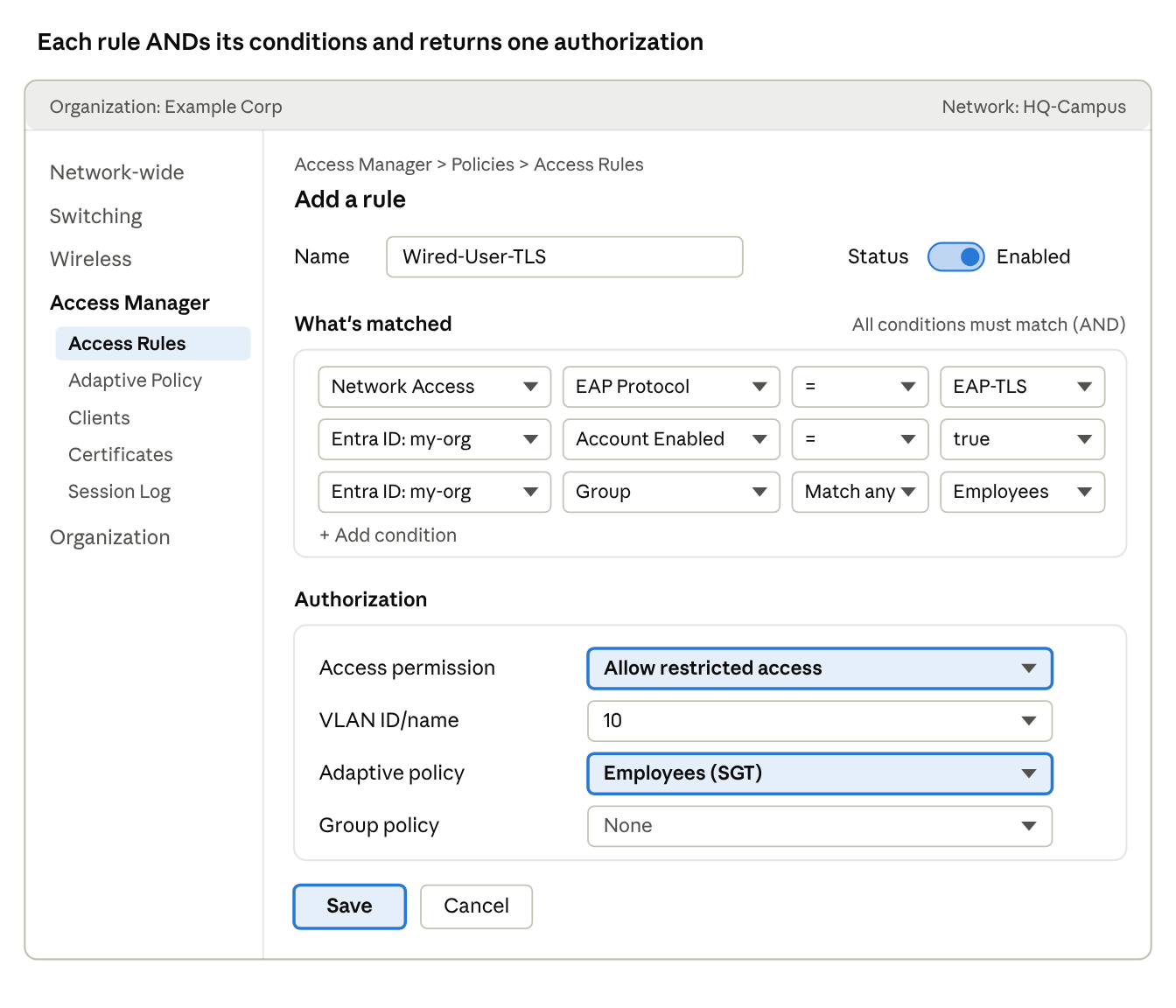This screenshot has height=1008, width=1176.
Task: Open the Entra ID source dropdown in Group row
Action: coord(434,492)
